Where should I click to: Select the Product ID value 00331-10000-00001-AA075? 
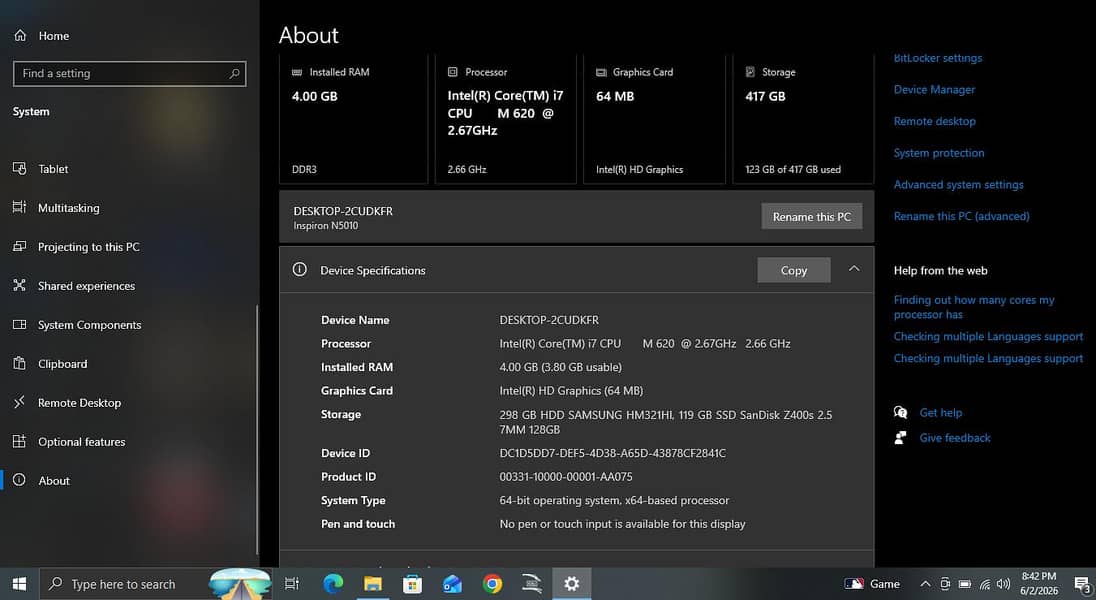tap(565, 477)
